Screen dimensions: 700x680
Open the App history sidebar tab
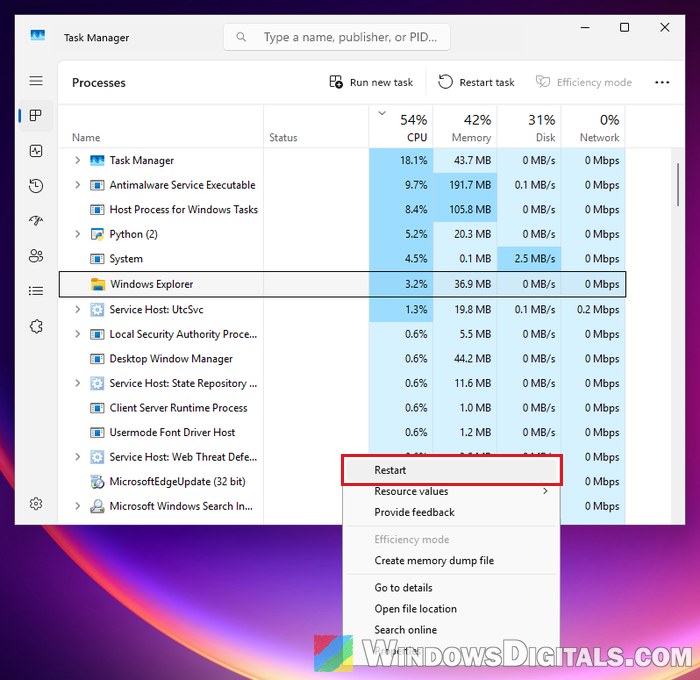(x=36, y=186)
